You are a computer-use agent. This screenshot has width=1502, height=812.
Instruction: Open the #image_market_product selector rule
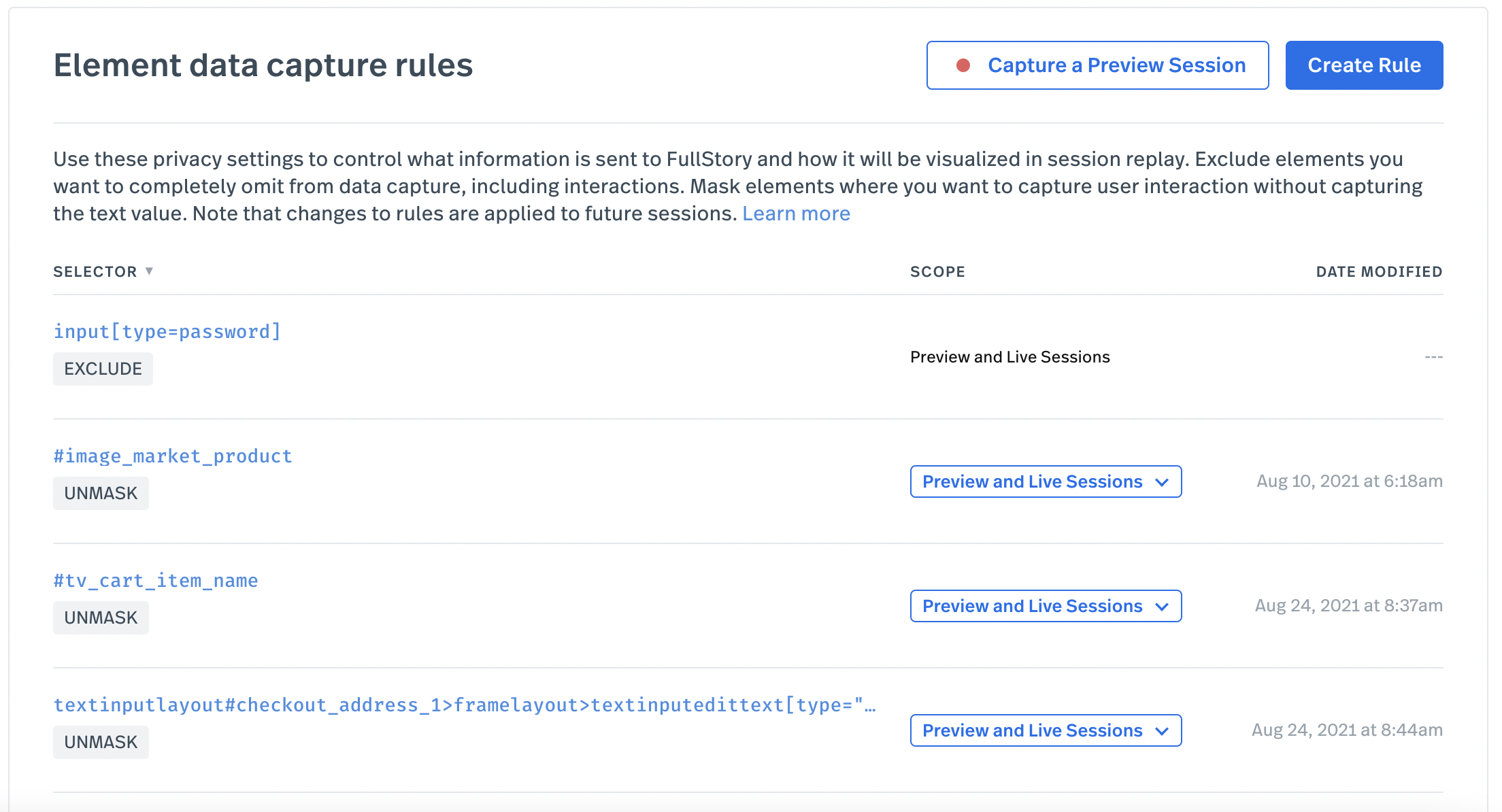(173, 456)
